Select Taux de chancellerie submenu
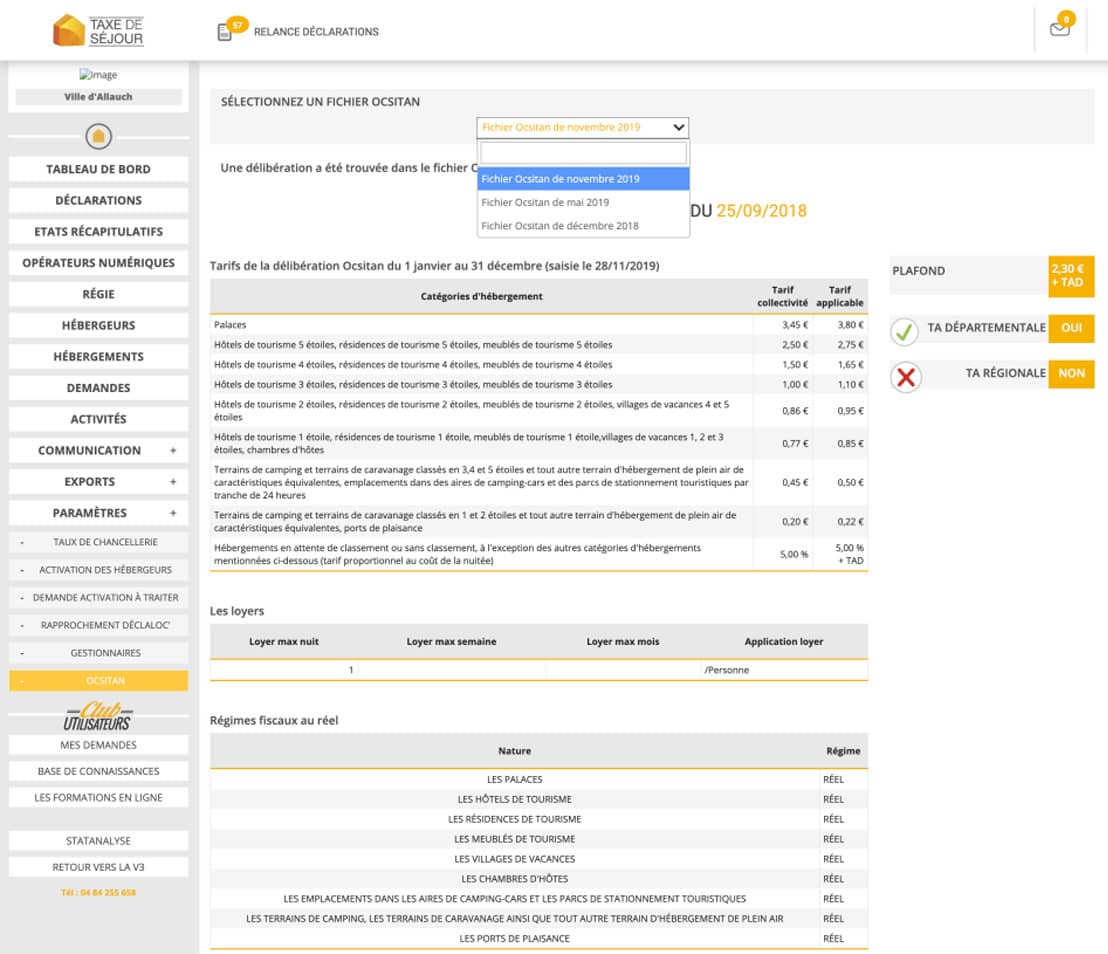1108x954 pixels. (x=98, y=542)
